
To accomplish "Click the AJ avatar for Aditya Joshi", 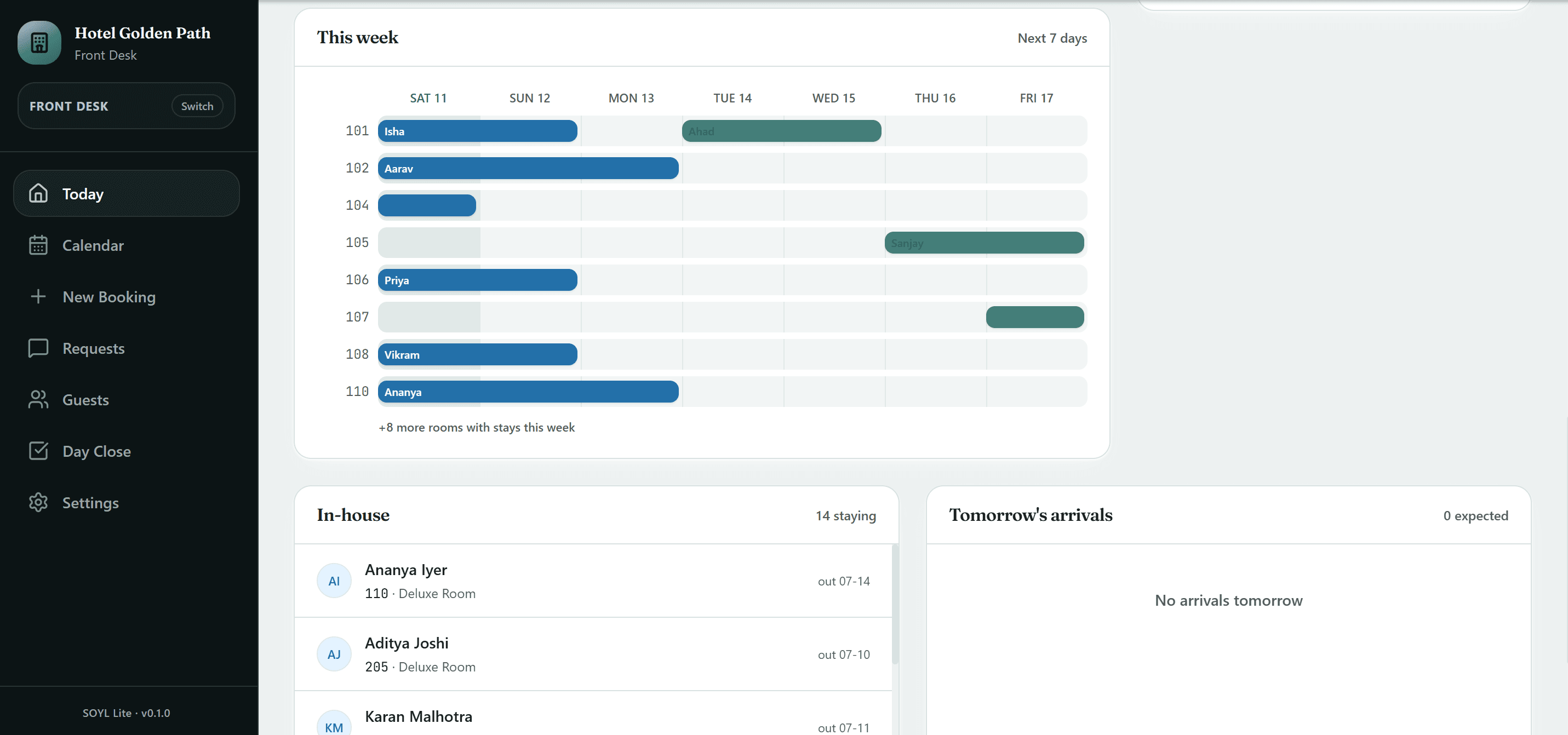I will pos(334,654).
